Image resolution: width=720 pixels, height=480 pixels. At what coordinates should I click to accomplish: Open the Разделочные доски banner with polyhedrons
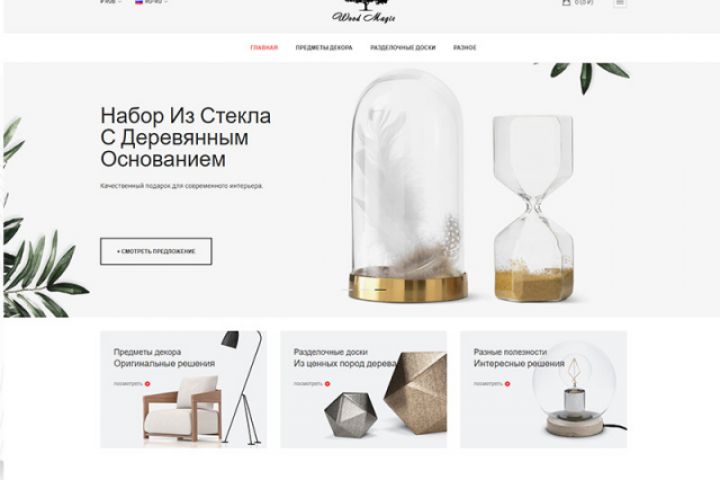tap(363, 389)
